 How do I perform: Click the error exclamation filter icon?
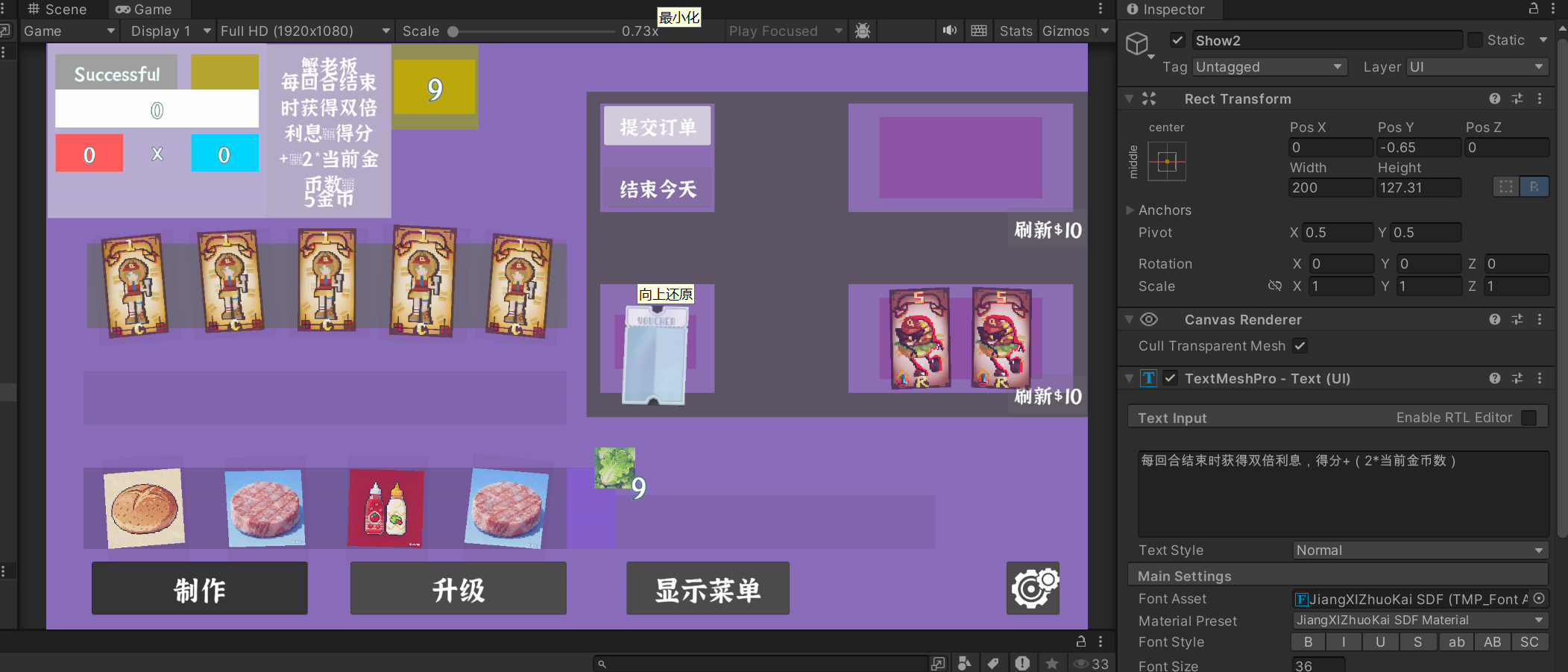[1022, 663]
